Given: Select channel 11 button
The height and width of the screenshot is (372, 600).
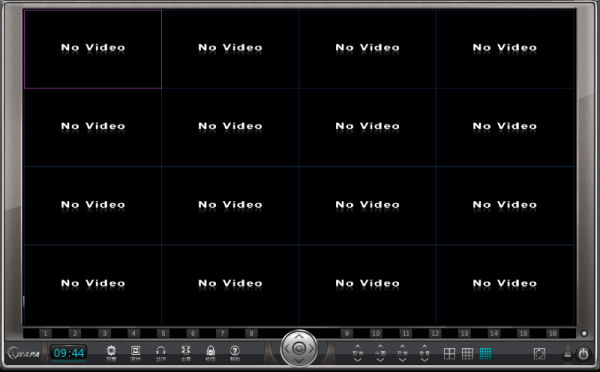Looking at the screenshot, I should tap(406, 333).
